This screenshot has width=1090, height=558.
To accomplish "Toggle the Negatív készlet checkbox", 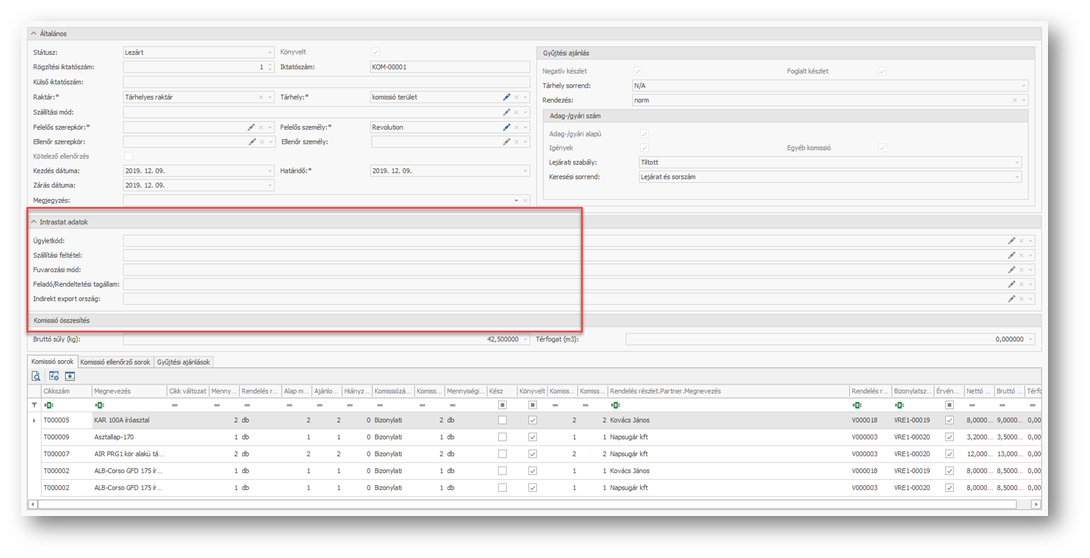I will 638,71.
